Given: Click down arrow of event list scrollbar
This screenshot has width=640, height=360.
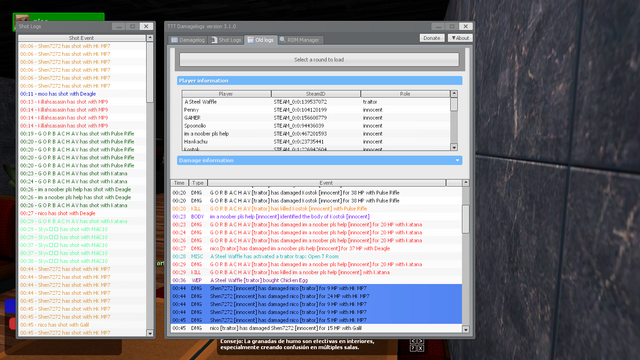Looking at the screenshot, I should (x=466, y=329).
